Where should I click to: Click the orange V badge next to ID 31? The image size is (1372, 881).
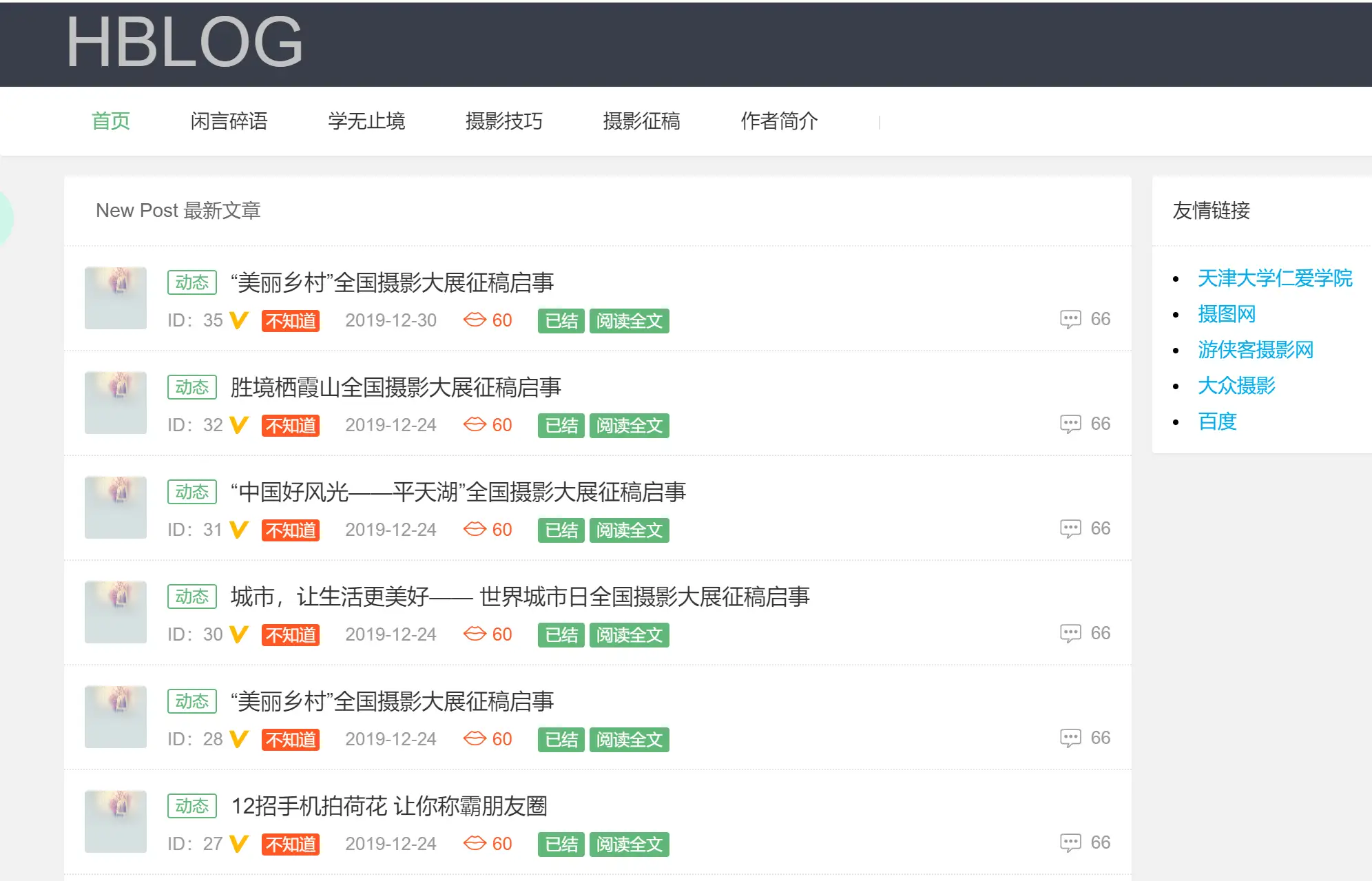pyautogui.click(x=238, y=530)
